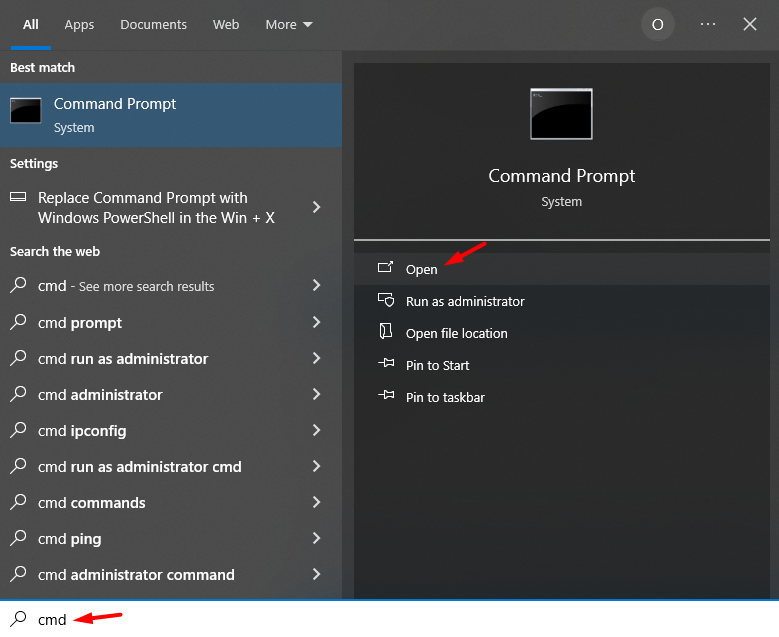Expand the 'cmd prompt' web suggestion arrow
779x637 pixels.
(x=316, y=323)
